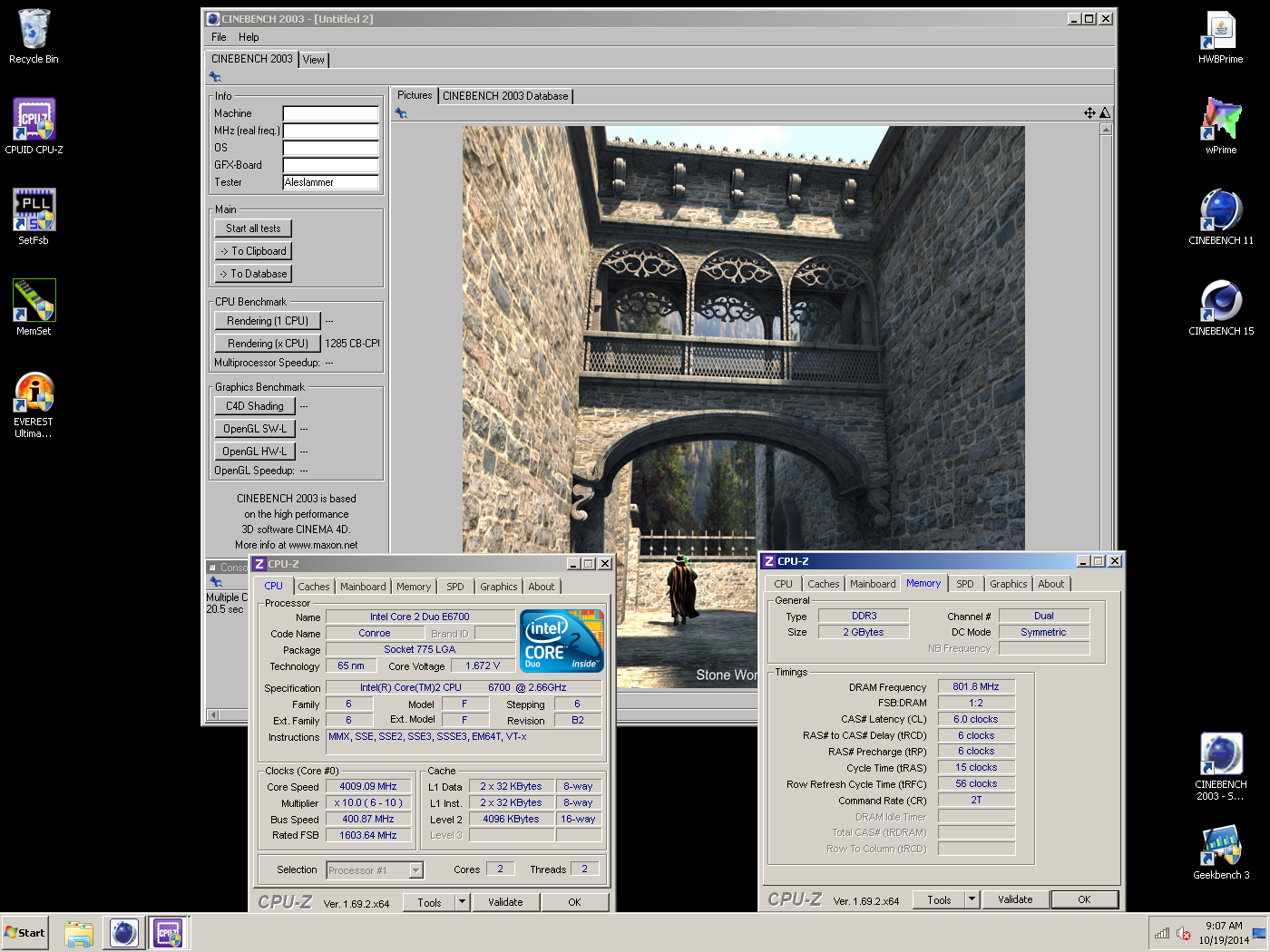Run Rendering (1 CPU) benchmark
This screenshot has width=1270, height=952.
point(268,321)
